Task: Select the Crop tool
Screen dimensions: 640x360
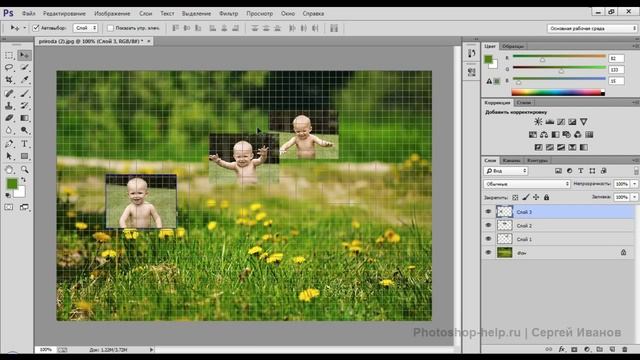Action: coord(9,80)
